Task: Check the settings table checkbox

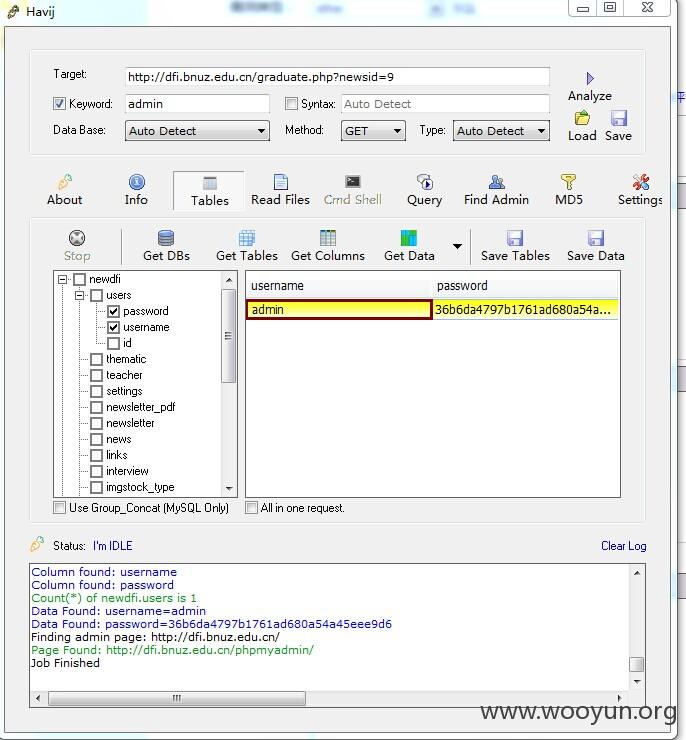Action: [96, 392]
